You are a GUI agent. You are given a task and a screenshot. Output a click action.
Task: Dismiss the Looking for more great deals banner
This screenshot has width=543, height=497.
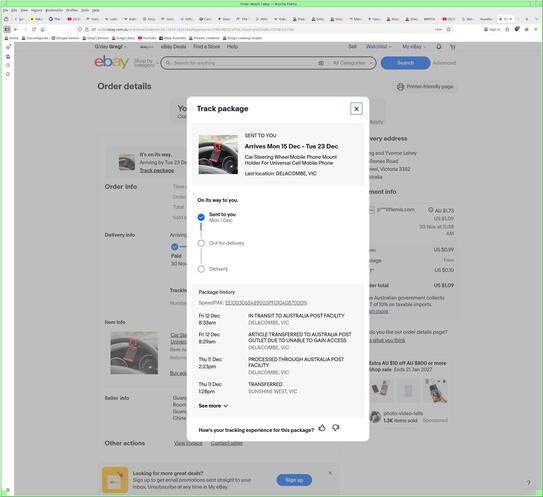(330, 473)
